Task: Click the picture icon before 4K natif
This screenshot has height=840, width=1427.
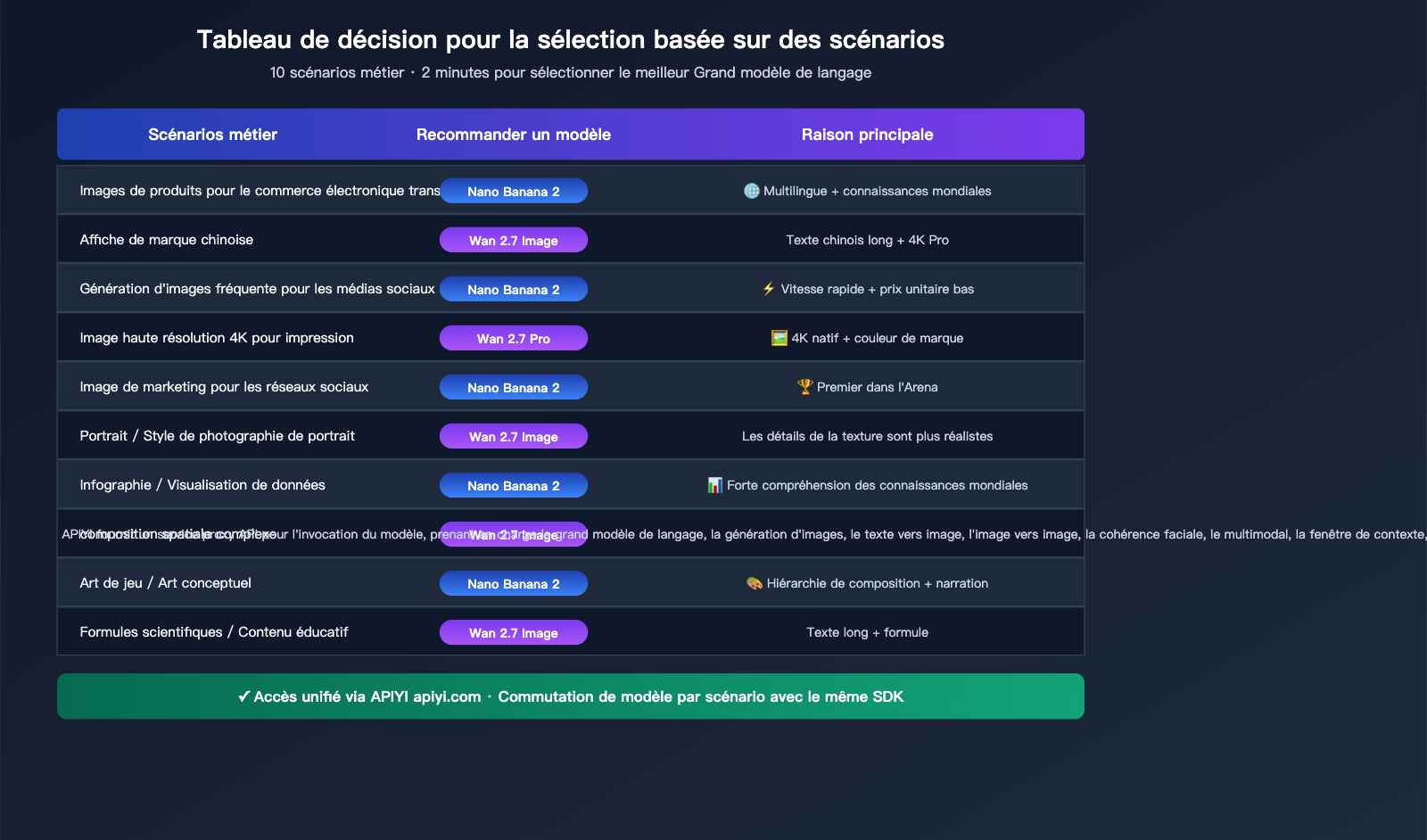Action: [x=779, y=338]
